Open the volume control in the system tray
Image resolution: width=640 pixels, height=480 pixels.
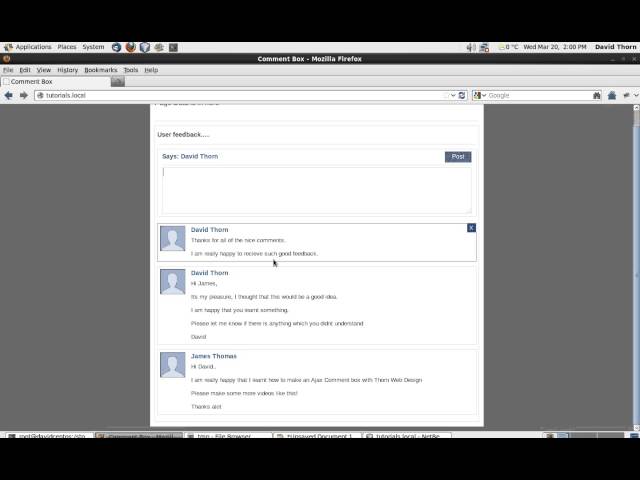pyautogui.click(x=471, y=47)
